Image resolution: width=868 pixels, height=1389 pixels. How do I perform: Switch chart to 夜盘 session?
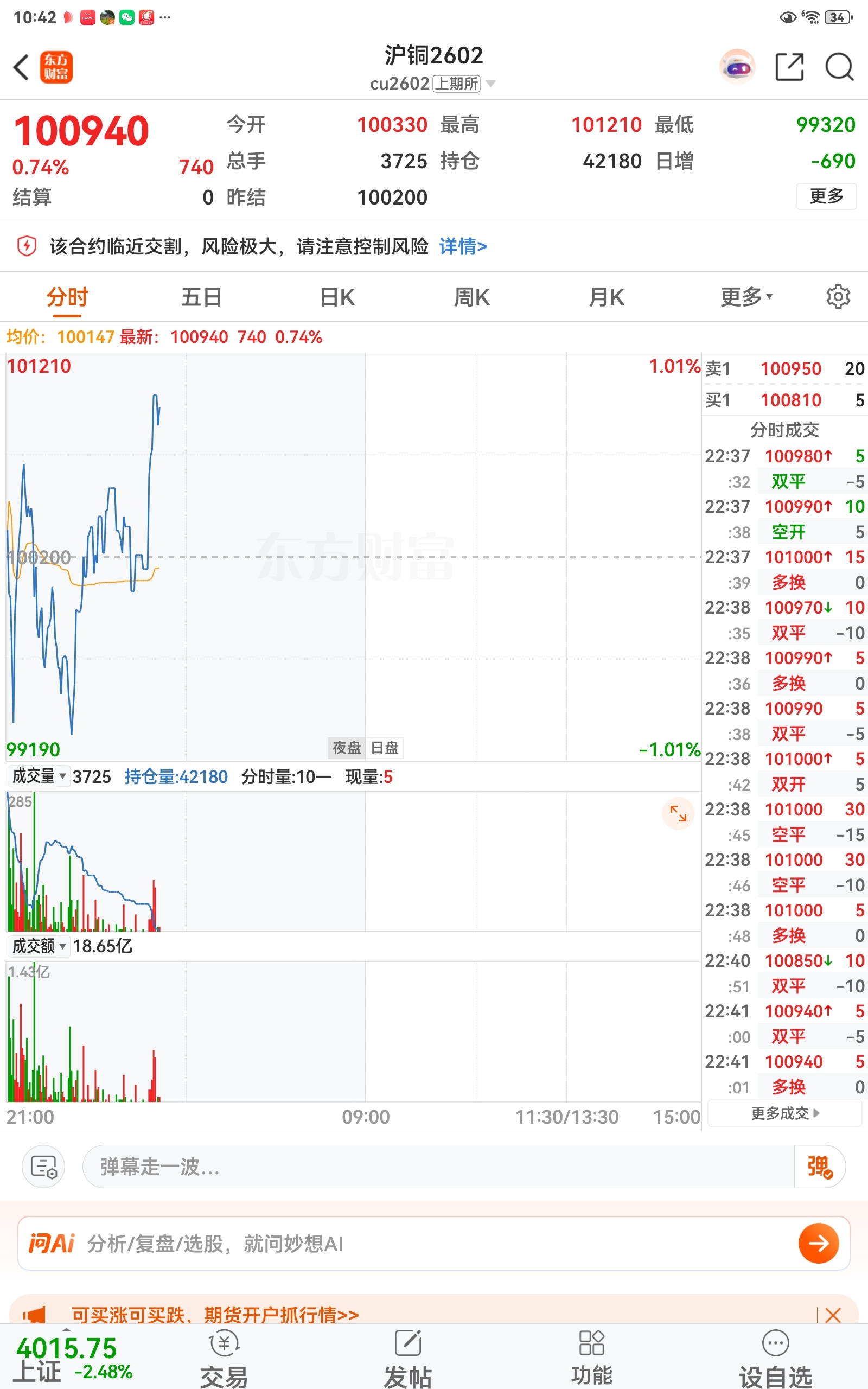click(347, 748)
